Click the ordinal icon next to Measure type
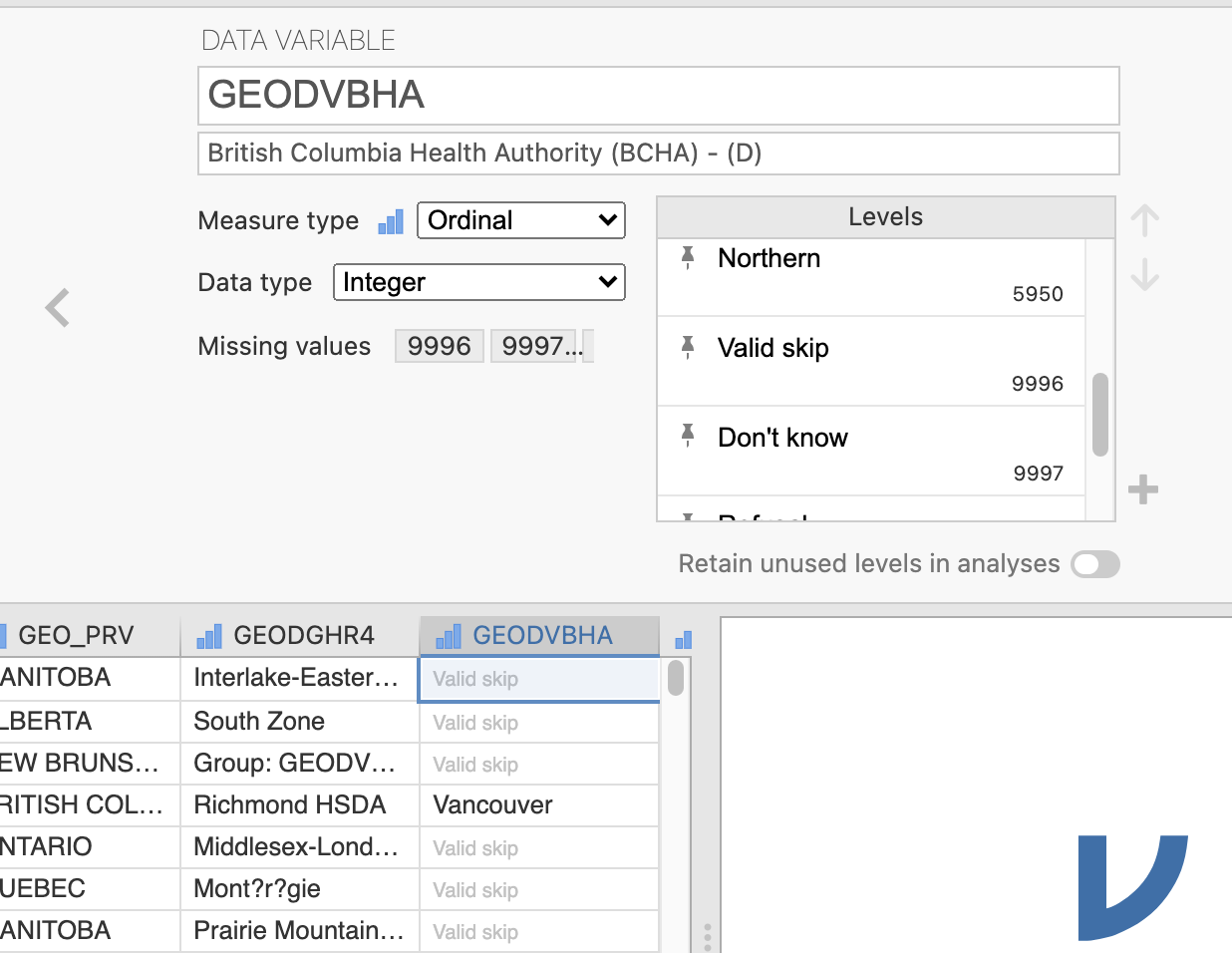 click(391, 221)
